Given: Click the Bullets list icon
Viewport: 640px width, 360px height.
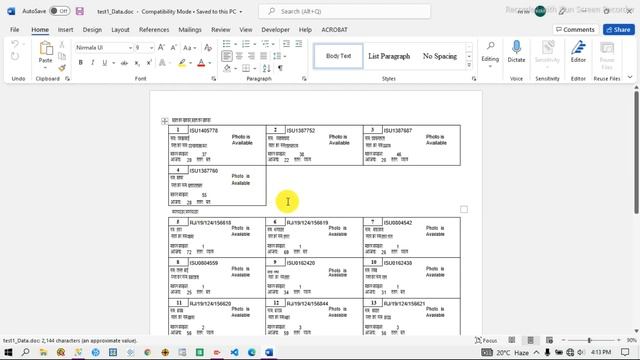Looking at the screenshot, I should (227, 44).
